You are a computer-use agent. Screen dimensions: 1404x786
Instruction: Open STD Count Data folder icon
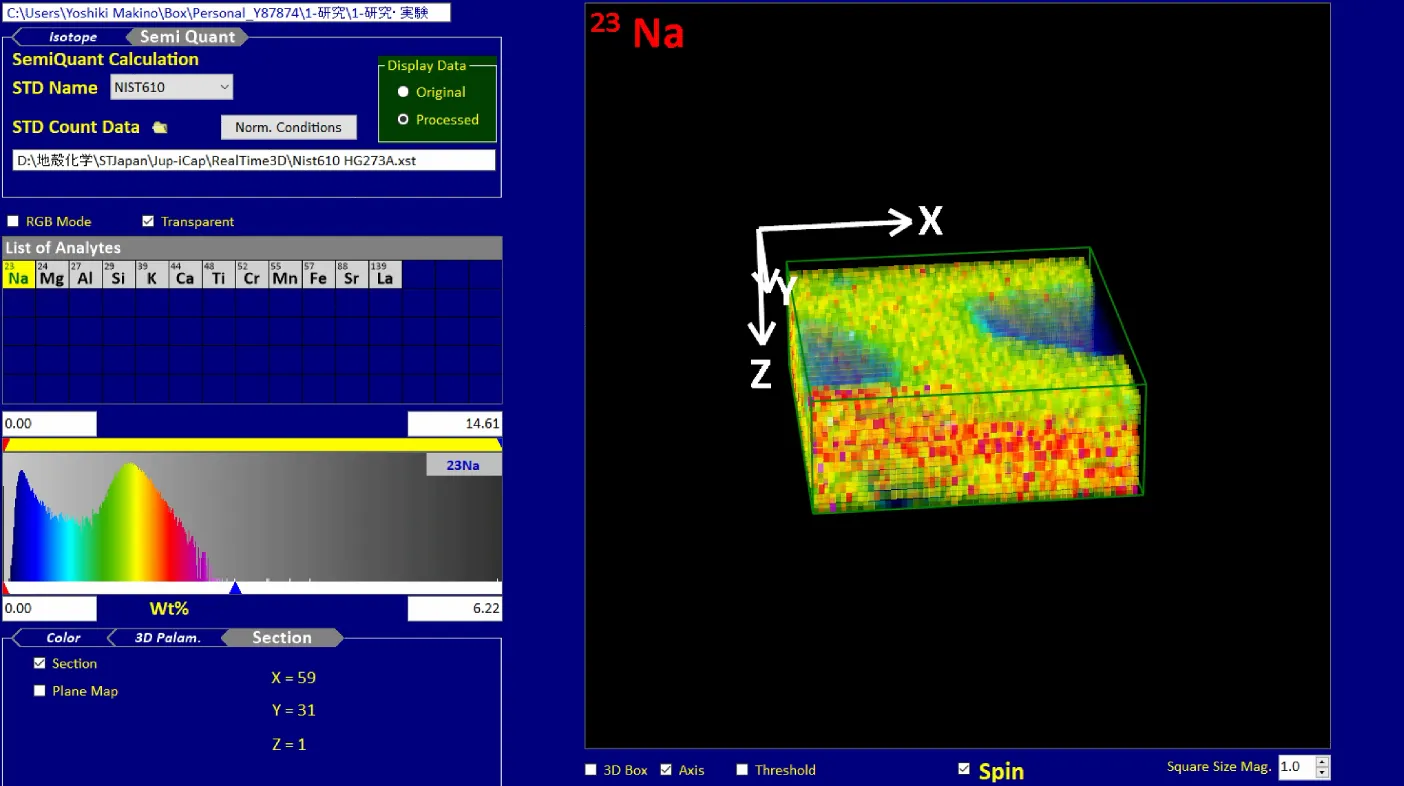160,128
